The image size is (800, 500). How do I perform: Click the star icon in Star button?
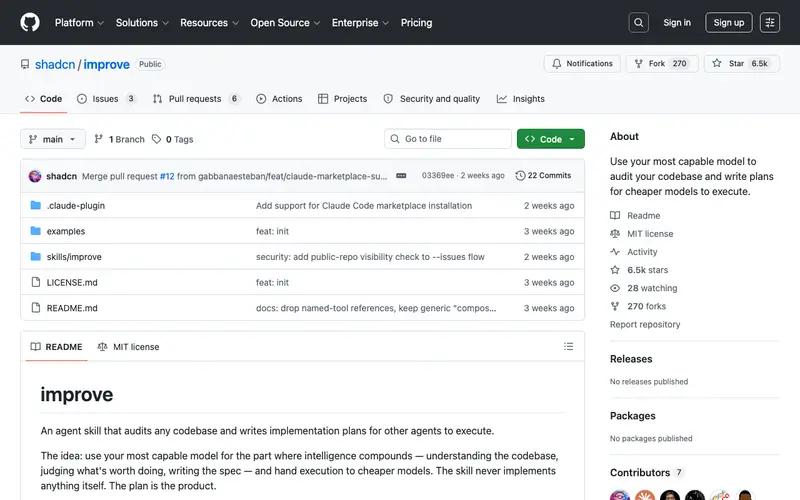pyautogui.click(x=717, y=63)
